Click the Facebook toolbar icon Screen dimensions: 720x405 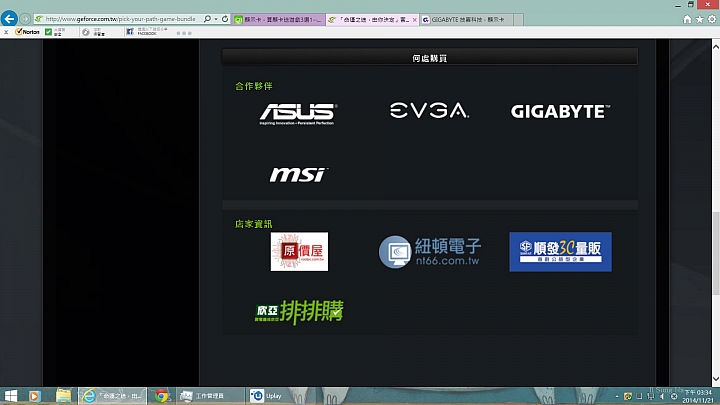(130, 31)
